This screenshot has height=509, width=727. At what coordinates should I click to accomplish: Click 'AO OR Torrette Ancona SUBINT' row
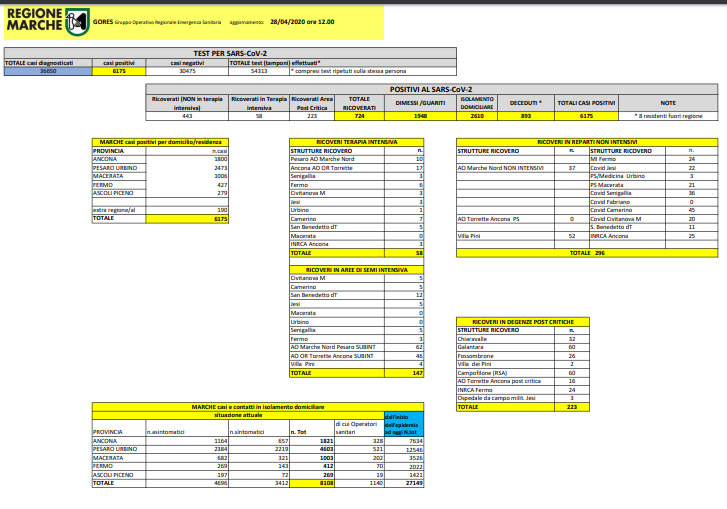[357, 356]
